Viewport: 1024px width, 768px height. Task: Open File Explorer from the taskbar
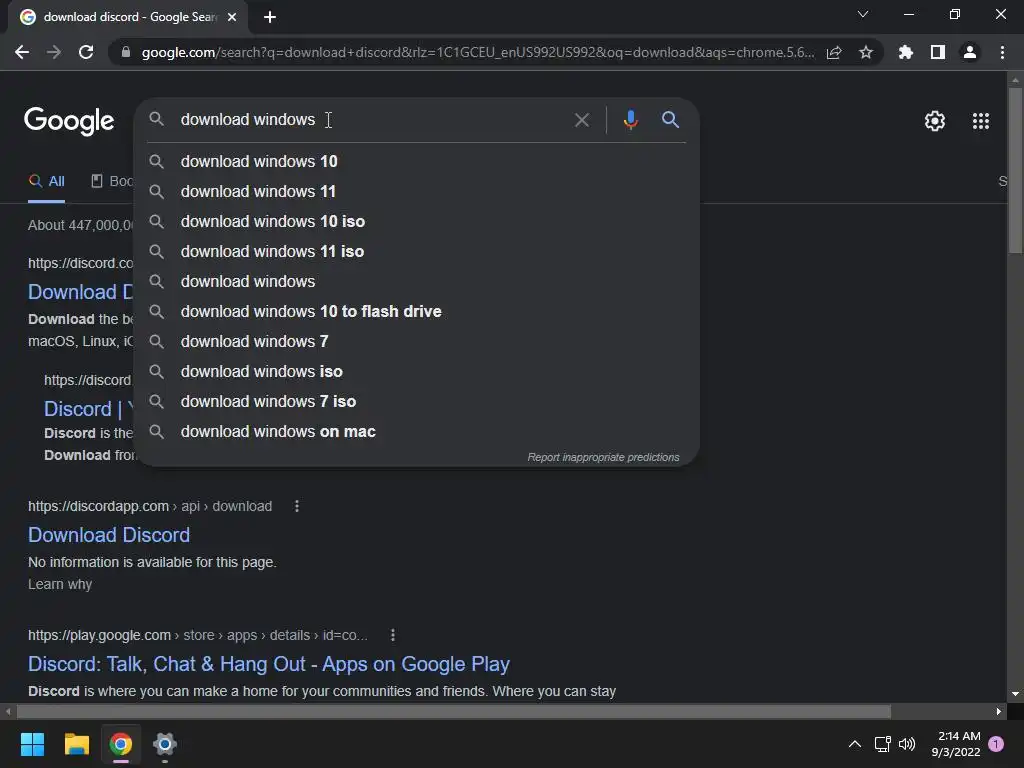[76, 744]
